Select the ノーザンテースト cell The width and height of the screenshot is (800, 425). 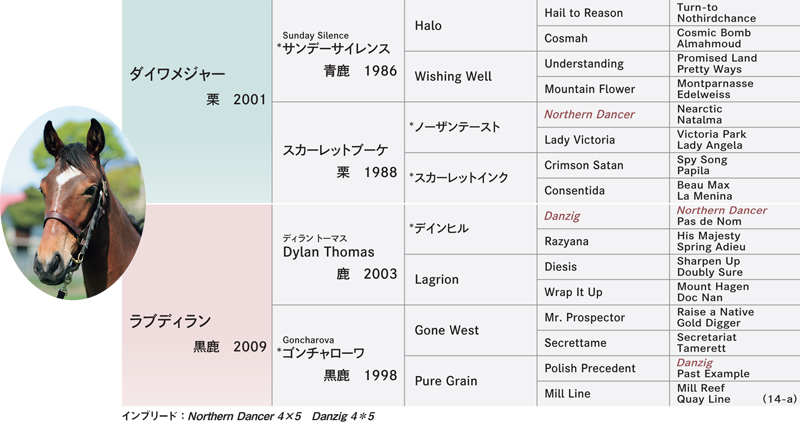click(470, 127)
